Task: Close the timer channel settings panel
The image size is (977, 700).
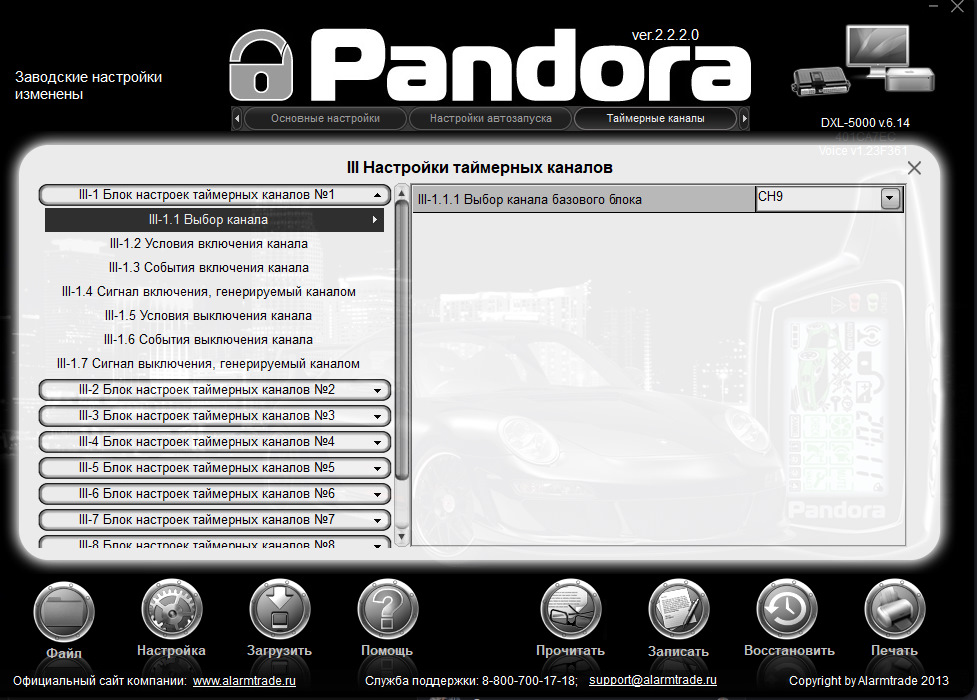Action: [914, 168]
